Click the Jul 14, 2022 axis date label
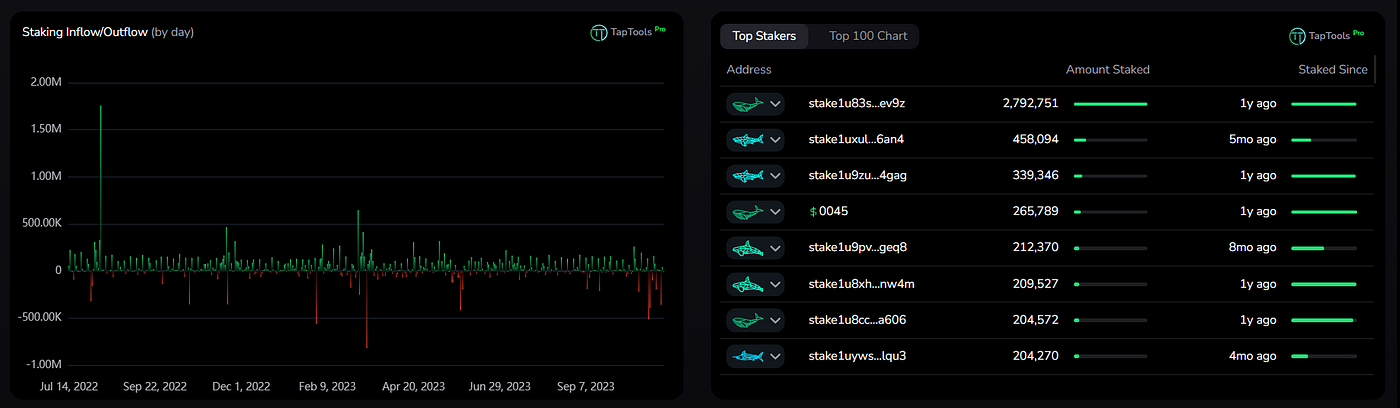1400x408 pixels. click(69, 386)
